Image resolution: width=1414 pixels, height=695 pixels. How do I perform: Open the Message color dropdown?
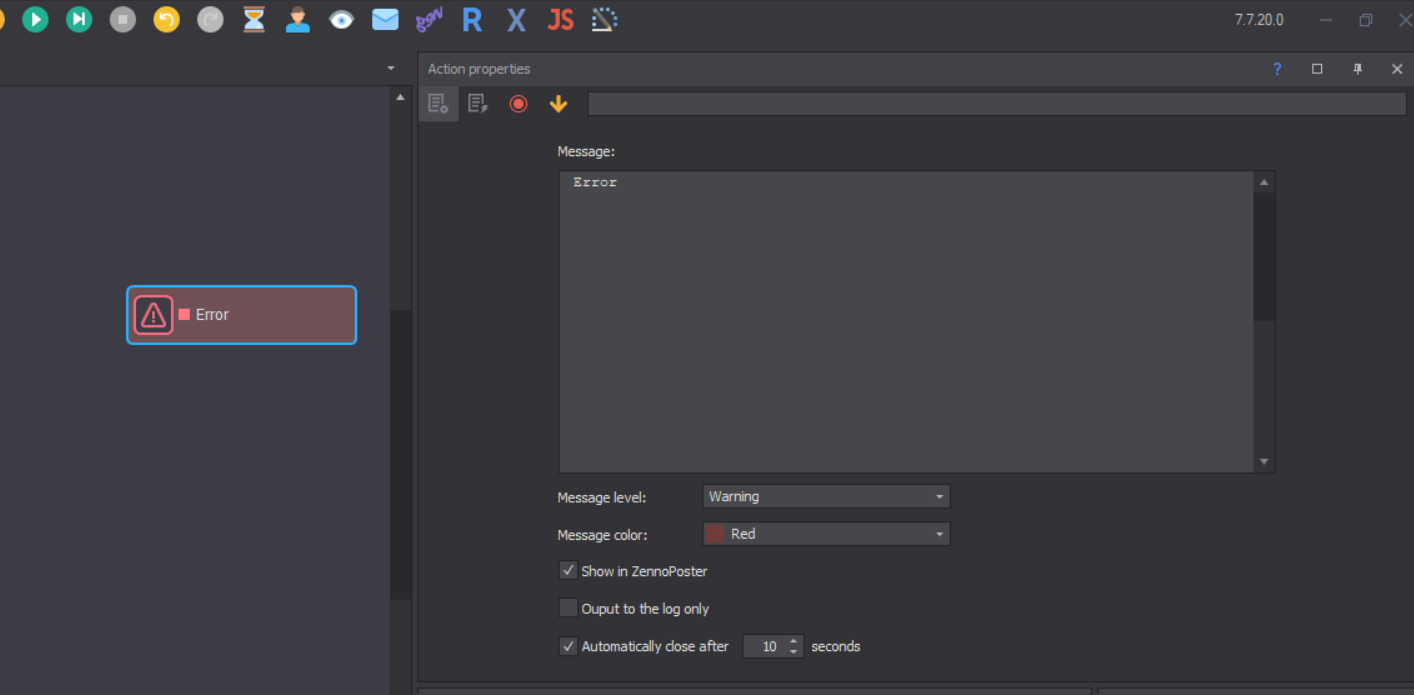pyautogui.click(x=826, y=534)
